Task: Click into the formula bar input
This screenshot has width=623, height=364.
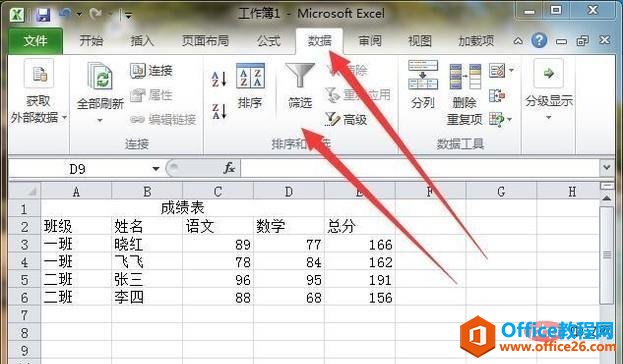Action: [x=420, y=168]
